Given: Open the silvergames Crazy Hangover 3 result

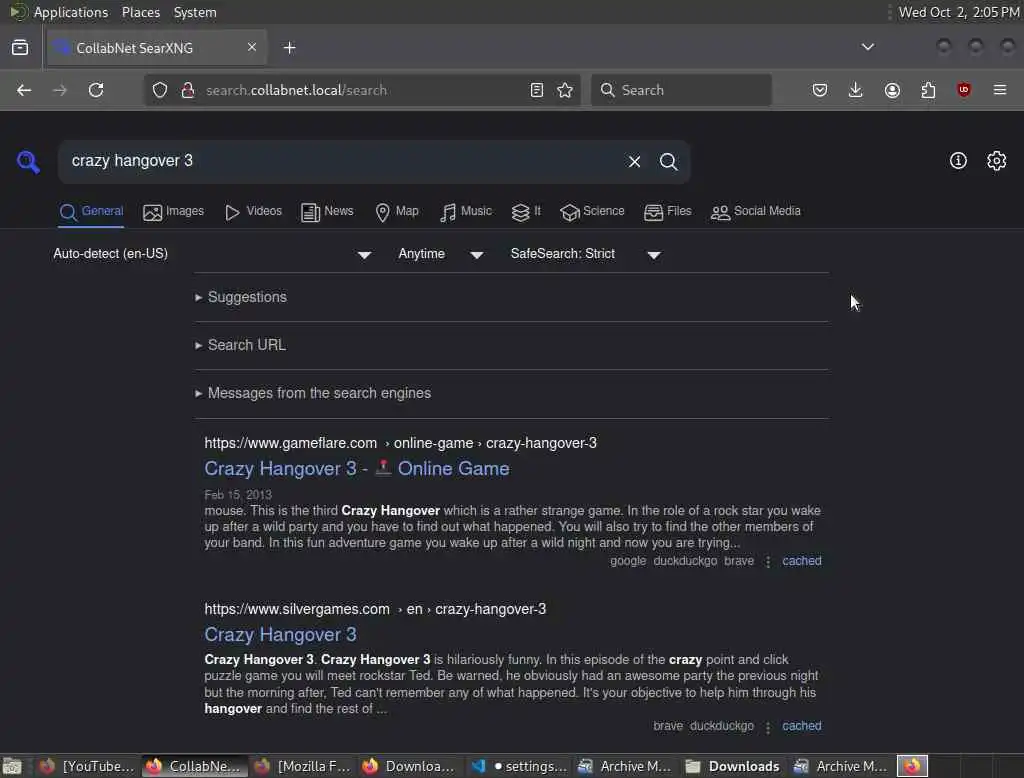Looking at the screenshot, I should click(x=280, y=635).
